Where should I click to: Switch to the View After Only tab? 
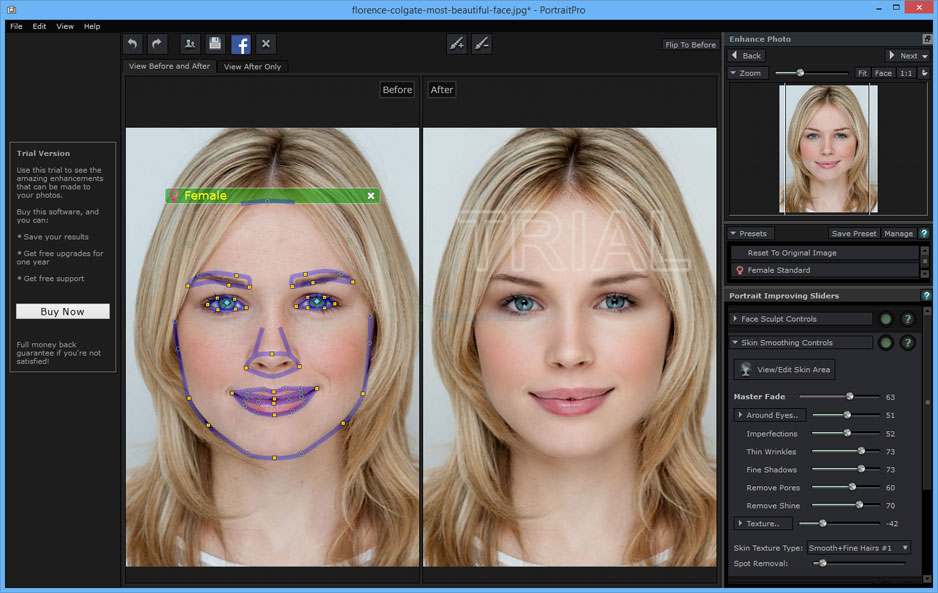tap(251, 66)
